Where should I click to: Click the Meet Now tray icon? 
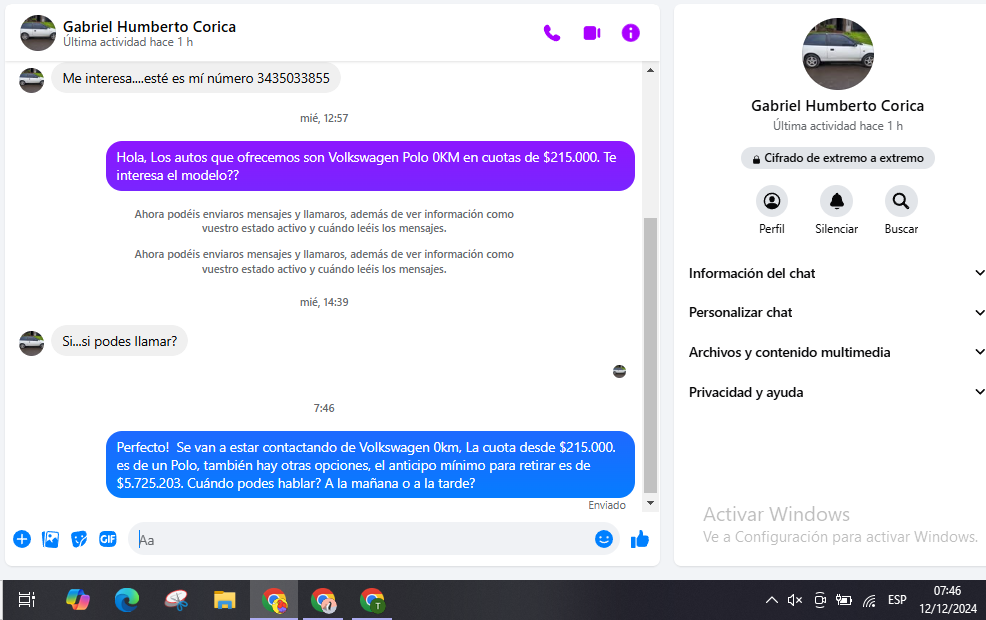(x=820, y=600)
